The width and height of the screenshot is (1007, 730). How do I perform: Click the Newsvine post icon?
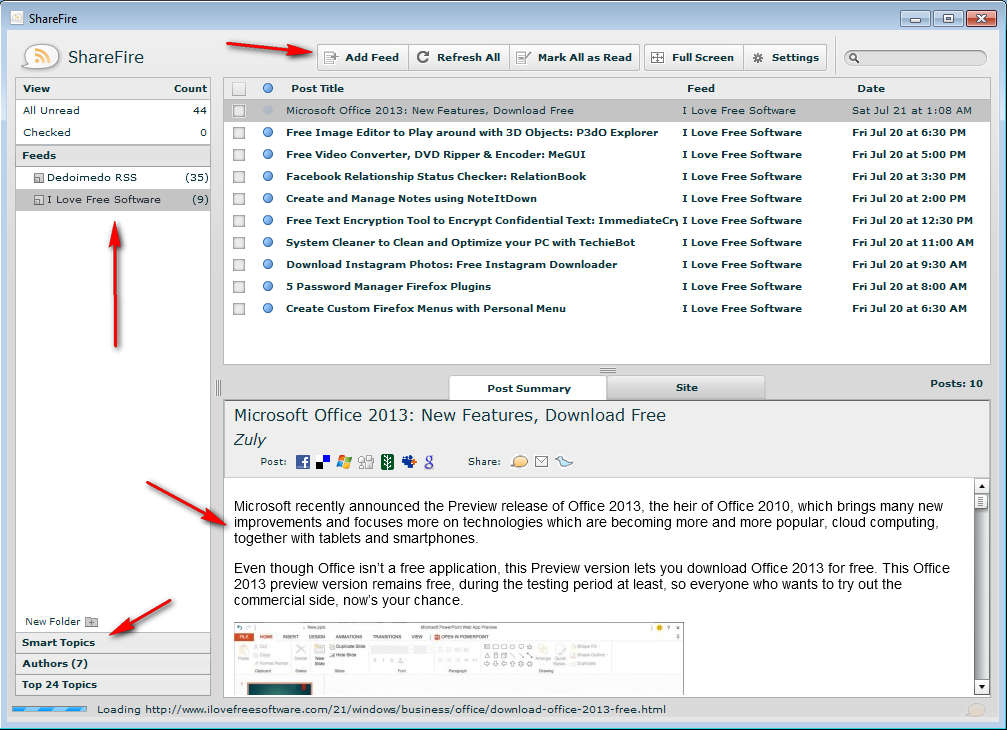[x=387, y=462]
